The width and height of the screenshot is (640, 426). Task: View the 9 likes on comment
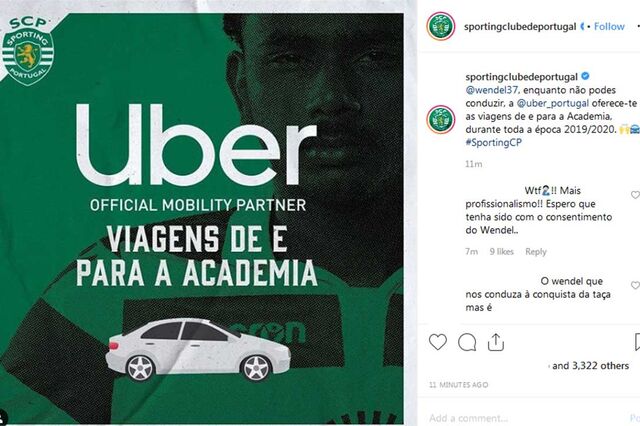pyautogui.click(x=502, y=252)
